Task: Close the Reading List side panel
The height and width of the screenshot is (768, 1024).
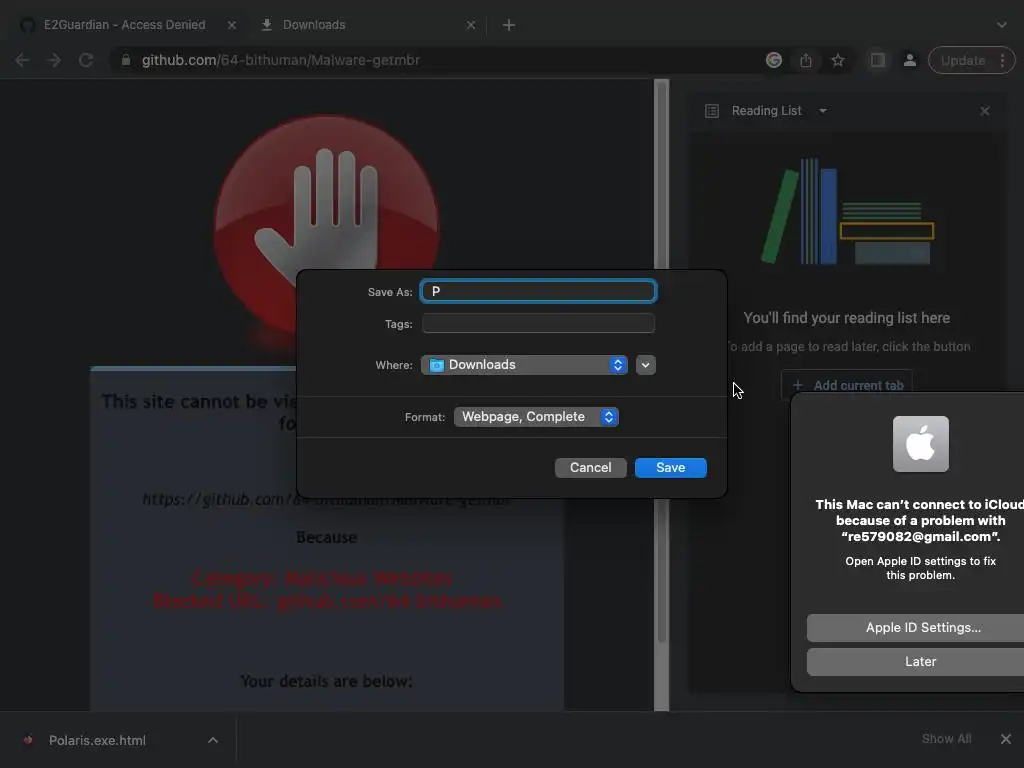Action: (x=985, y=111)
